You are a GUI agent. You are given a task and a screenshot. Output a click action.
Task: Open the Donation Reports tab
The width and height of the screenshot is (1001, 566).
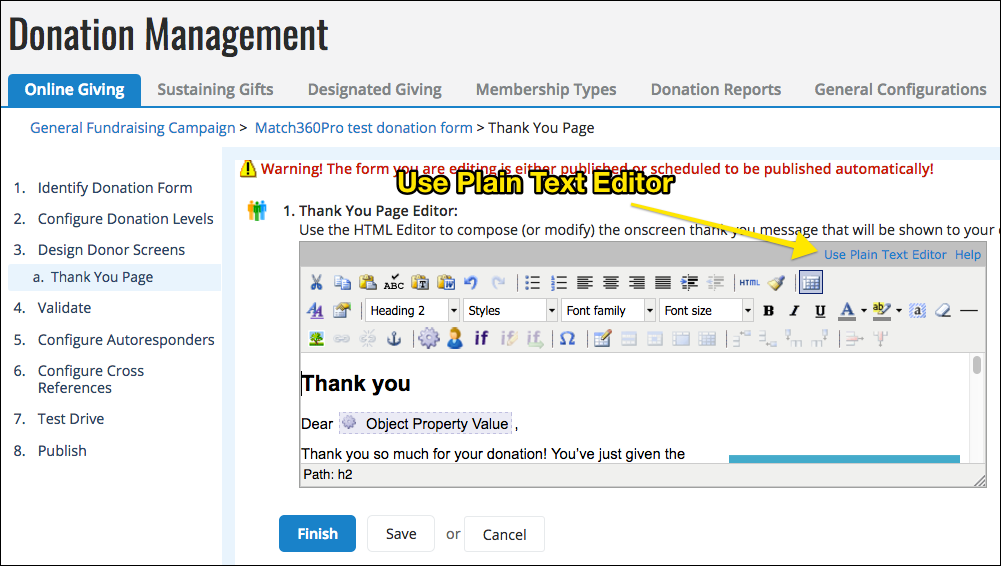point(715,89)
